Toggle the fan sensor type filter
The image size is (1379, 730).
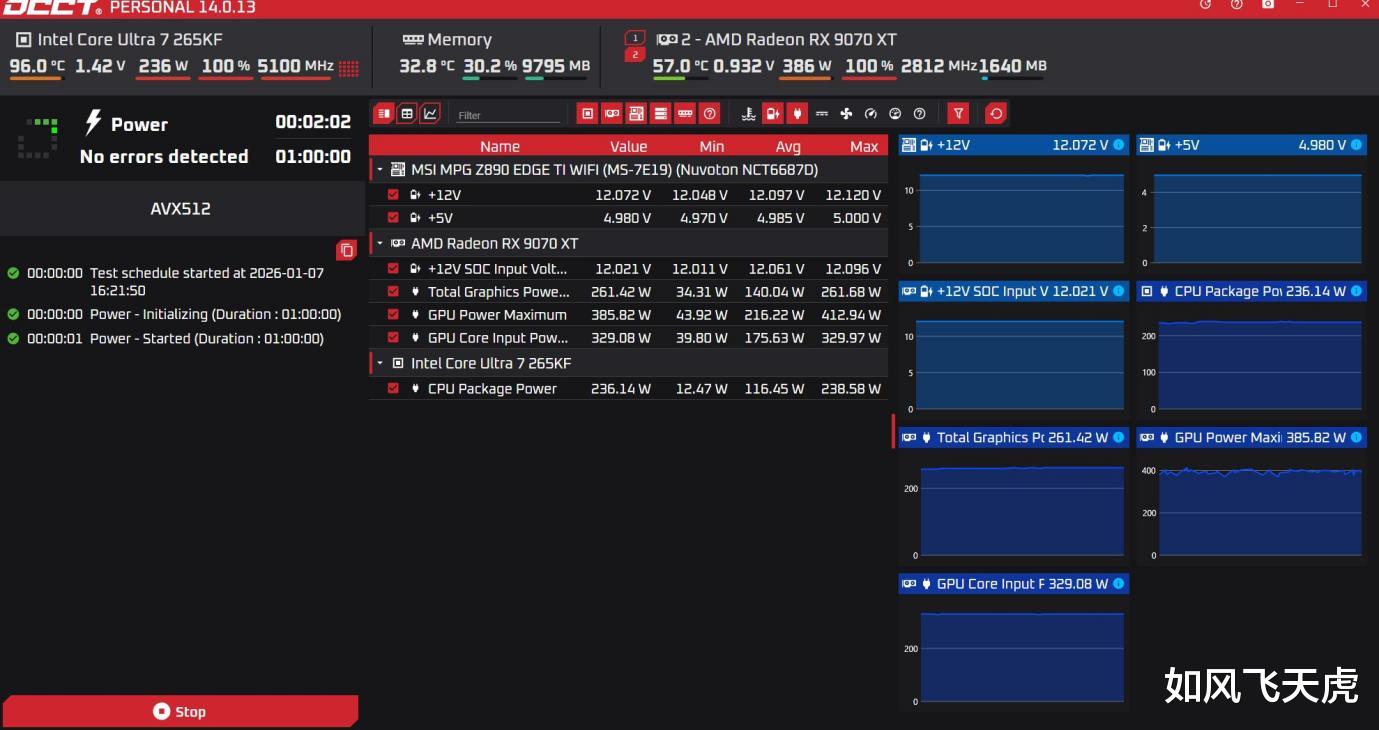click(x=846, y=114)
